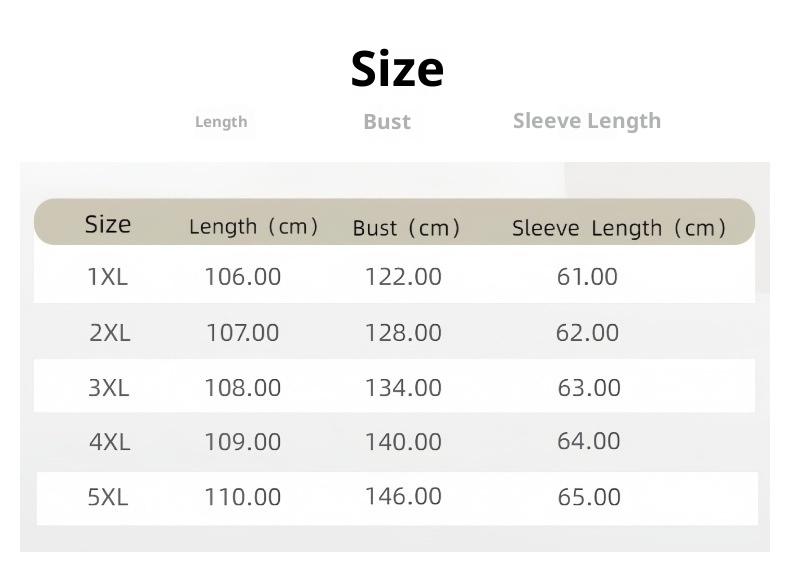The height and width of the screenshot is (572, 790).
Task: Click the 63.00 sleeve length value
Action: point(589,388)
